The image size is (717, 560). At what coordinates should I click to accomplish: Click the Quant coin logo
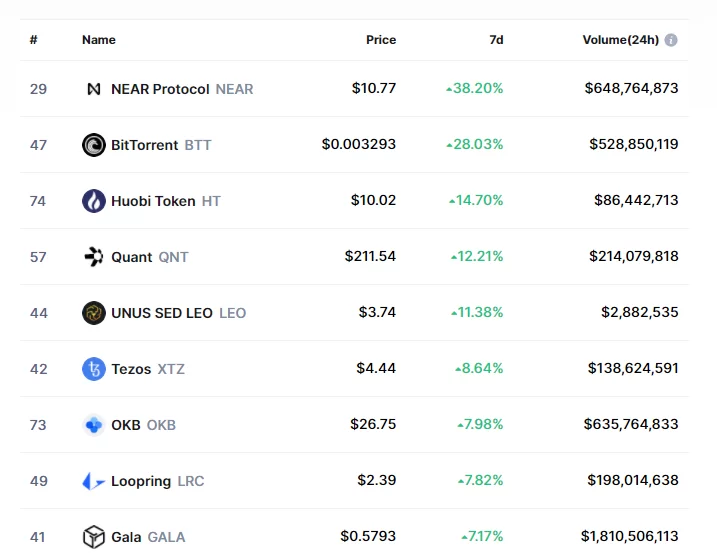tap(94, 257)
